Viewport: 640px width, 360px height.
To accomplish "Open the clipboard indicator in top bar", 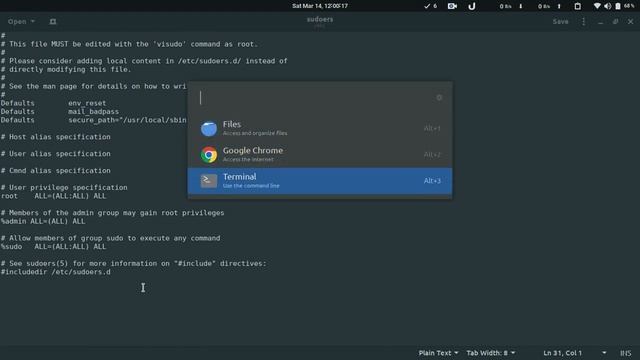I will coord(577,6).
